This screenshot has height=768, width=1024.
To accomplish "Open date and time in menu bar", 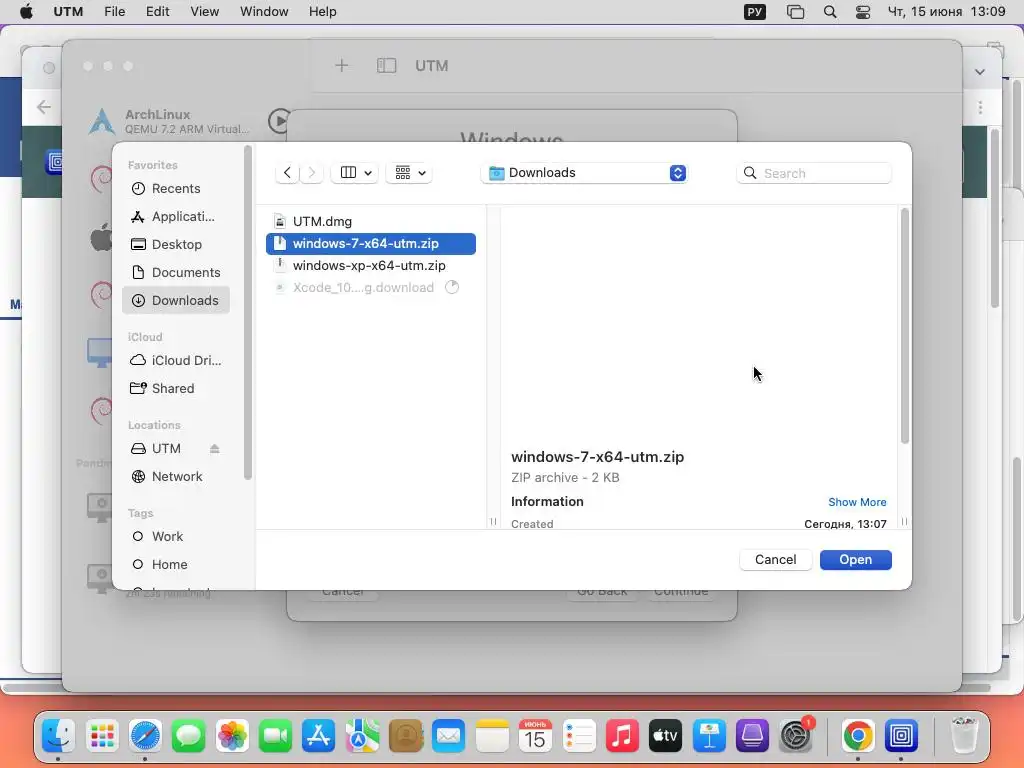I will (946, 12).
